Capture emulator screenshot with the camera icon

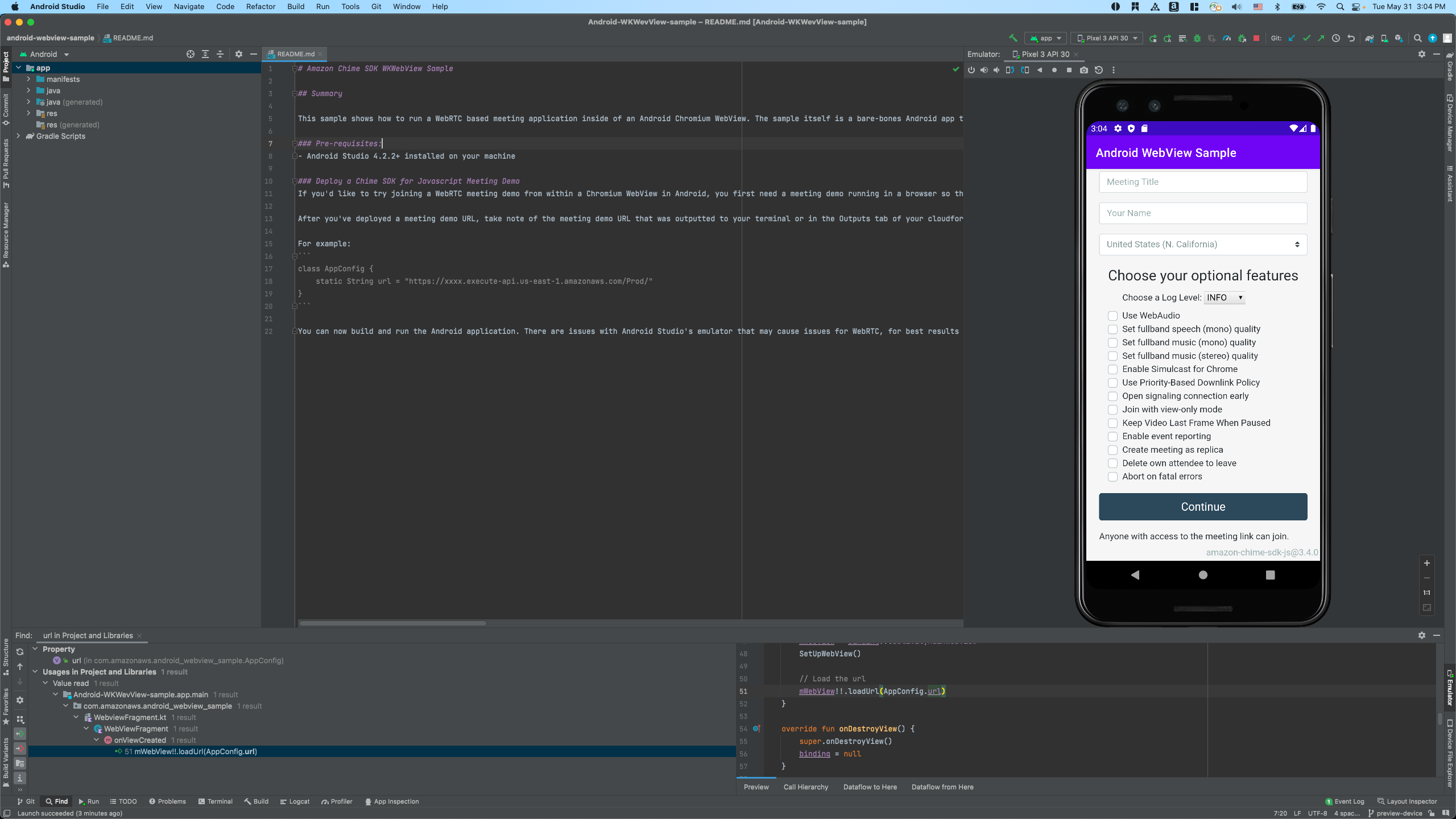(x=1084, y=69)
